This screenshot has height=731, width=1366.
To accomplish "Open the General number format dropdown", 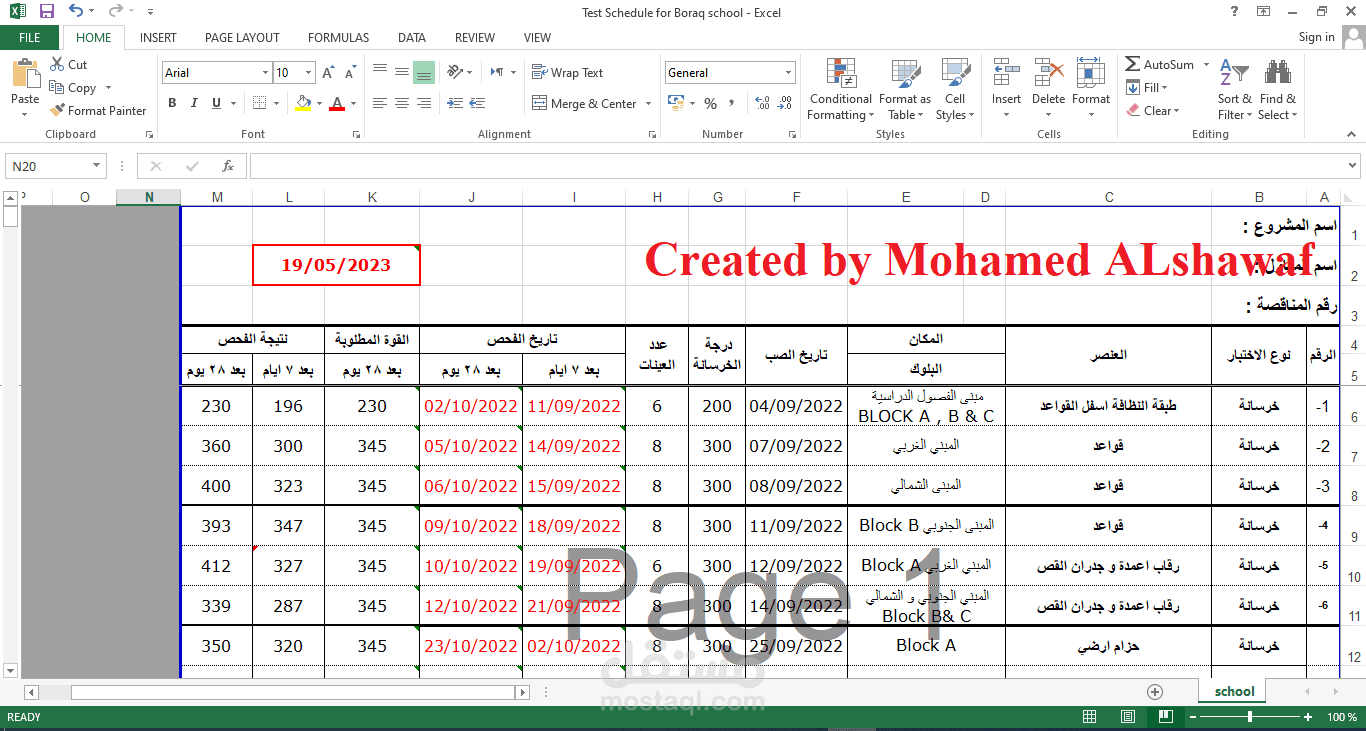I will click(789, 72).
